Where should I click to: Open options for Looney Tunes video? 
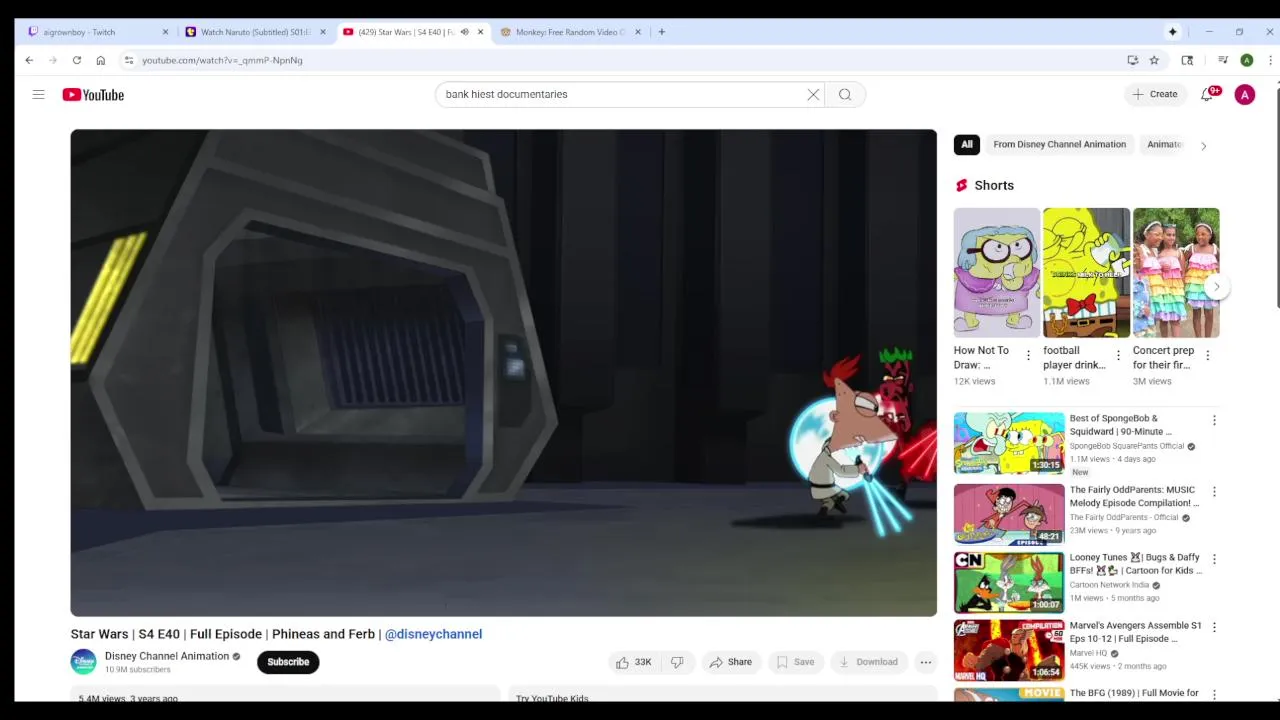[x=1214, y=559]
